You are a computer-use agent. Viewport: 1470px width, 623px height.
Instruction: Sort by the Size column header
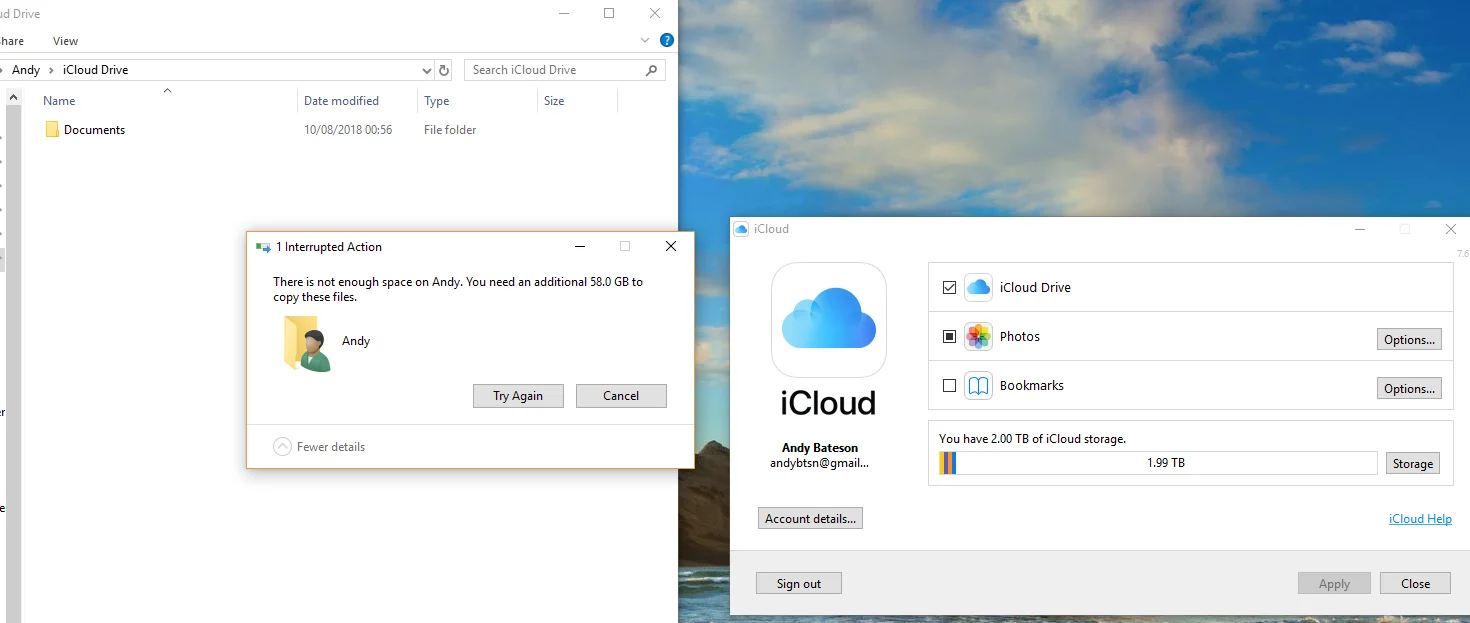click(x=554, y=101)
